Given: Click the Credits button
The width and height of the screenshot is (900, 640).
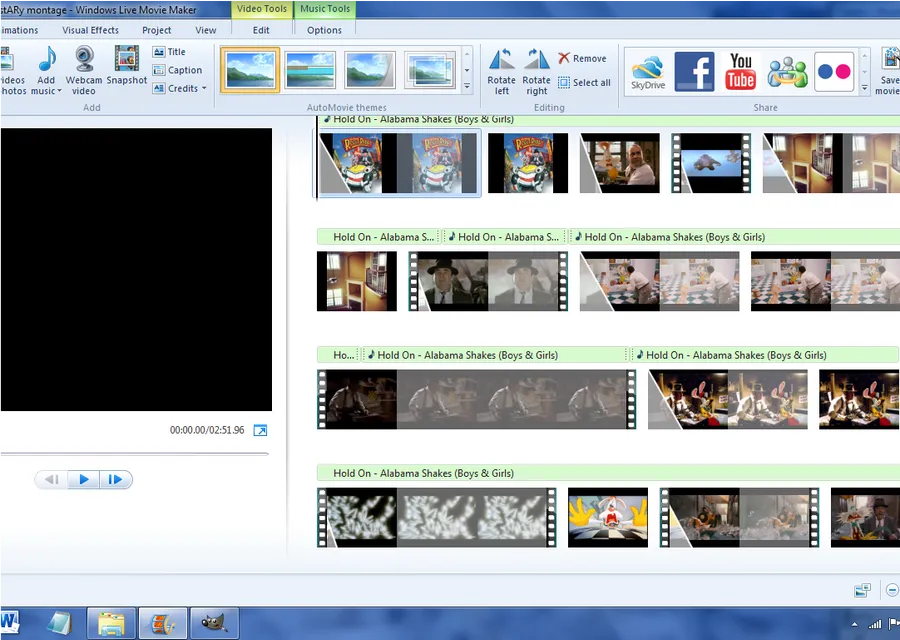Looking at the screenshot, I should click(x=175, y=88).
